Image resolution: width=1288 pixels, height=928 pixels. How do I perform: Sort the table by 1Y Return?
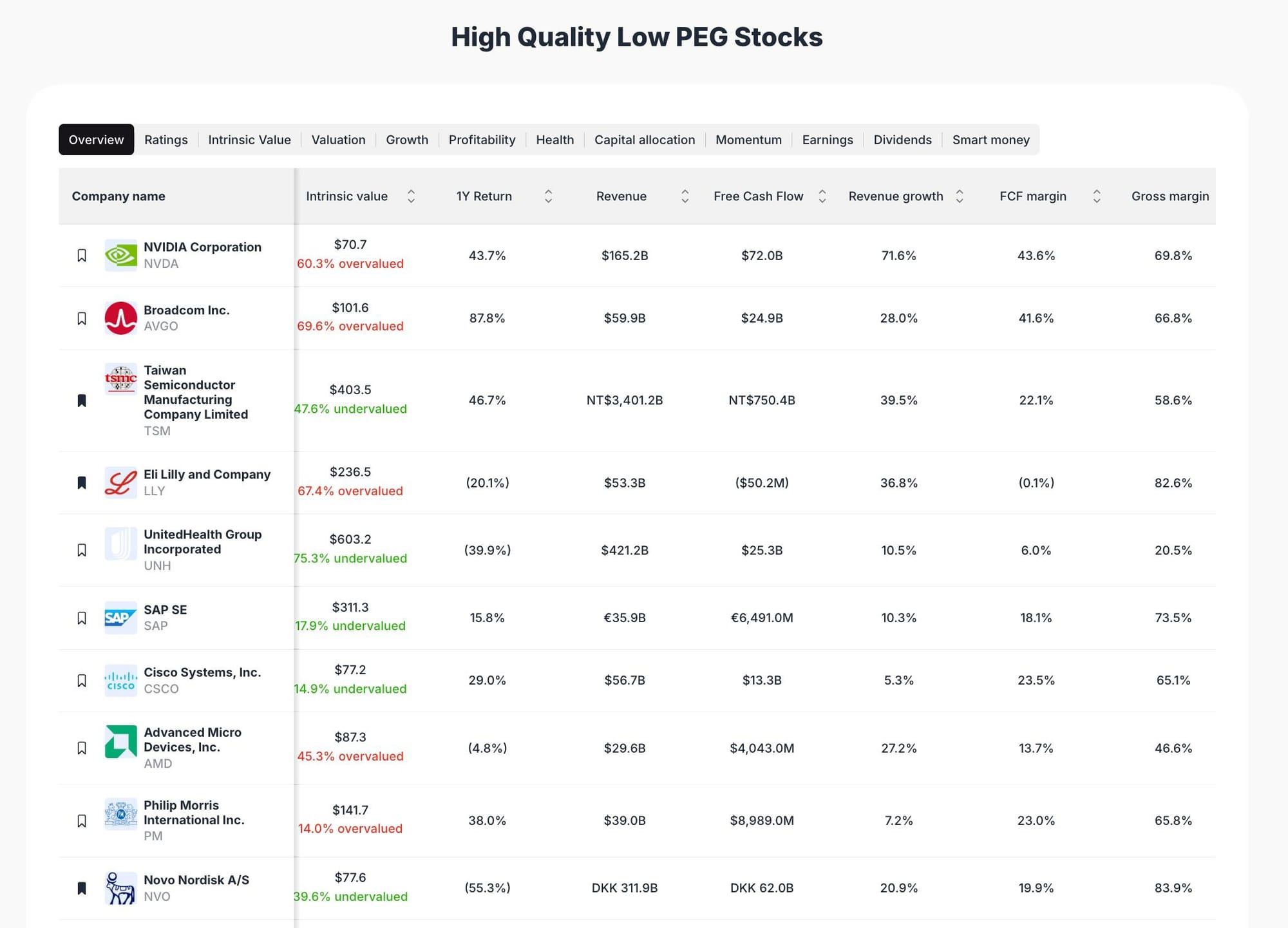click(549, 196)
